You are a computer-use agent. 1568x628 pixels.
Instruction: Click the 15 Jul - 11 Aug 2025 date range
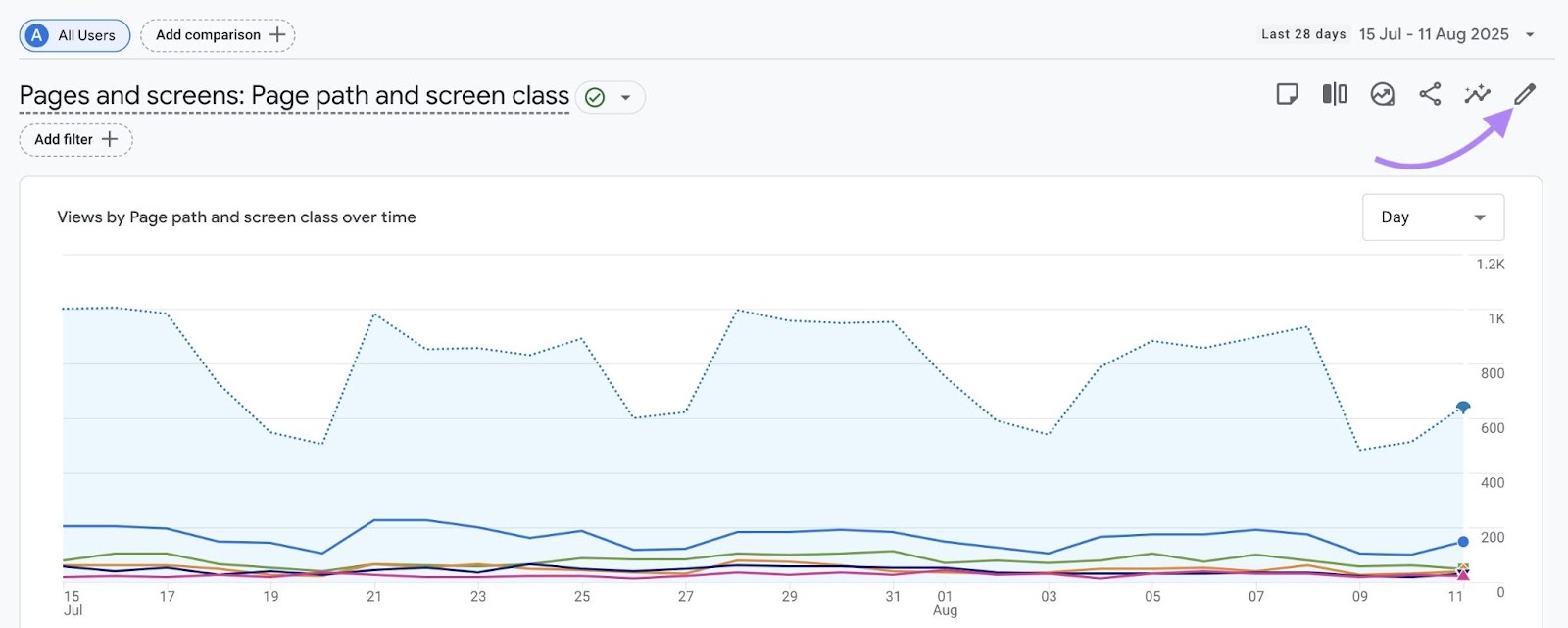pyautogui.click(x=1434, y=34)
